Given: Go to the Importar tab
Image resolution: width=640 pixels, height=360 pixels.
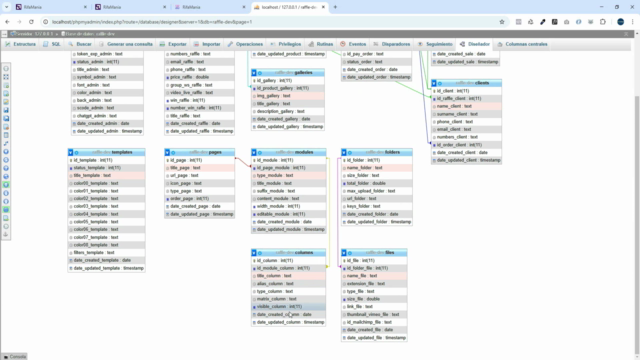Looking at the screenshot, I should pyautogui.click(x=207, y=44).
